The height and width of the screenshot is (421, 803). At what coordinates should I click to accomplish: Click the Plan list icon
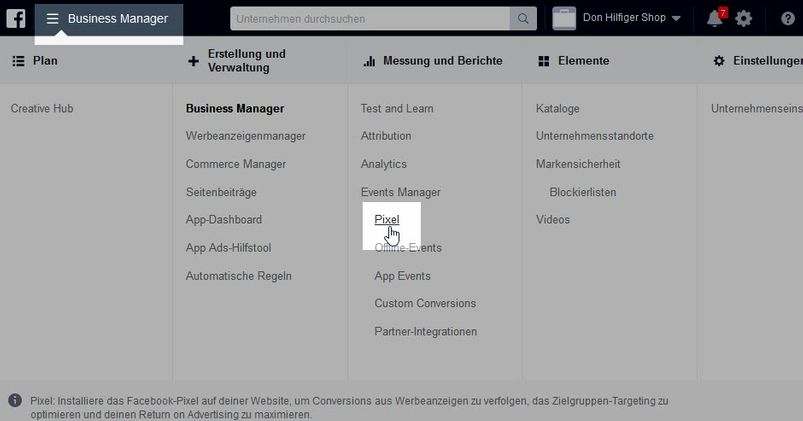click(18, 61)
